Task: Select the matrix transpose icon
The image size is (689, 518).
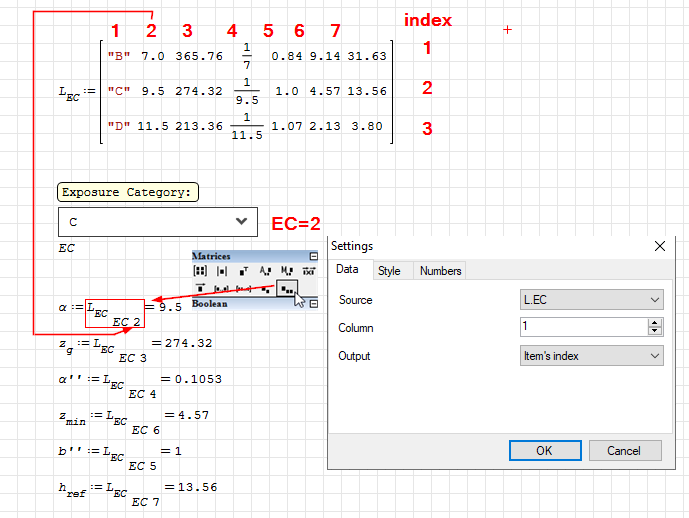Action: (x=244, y=271)
